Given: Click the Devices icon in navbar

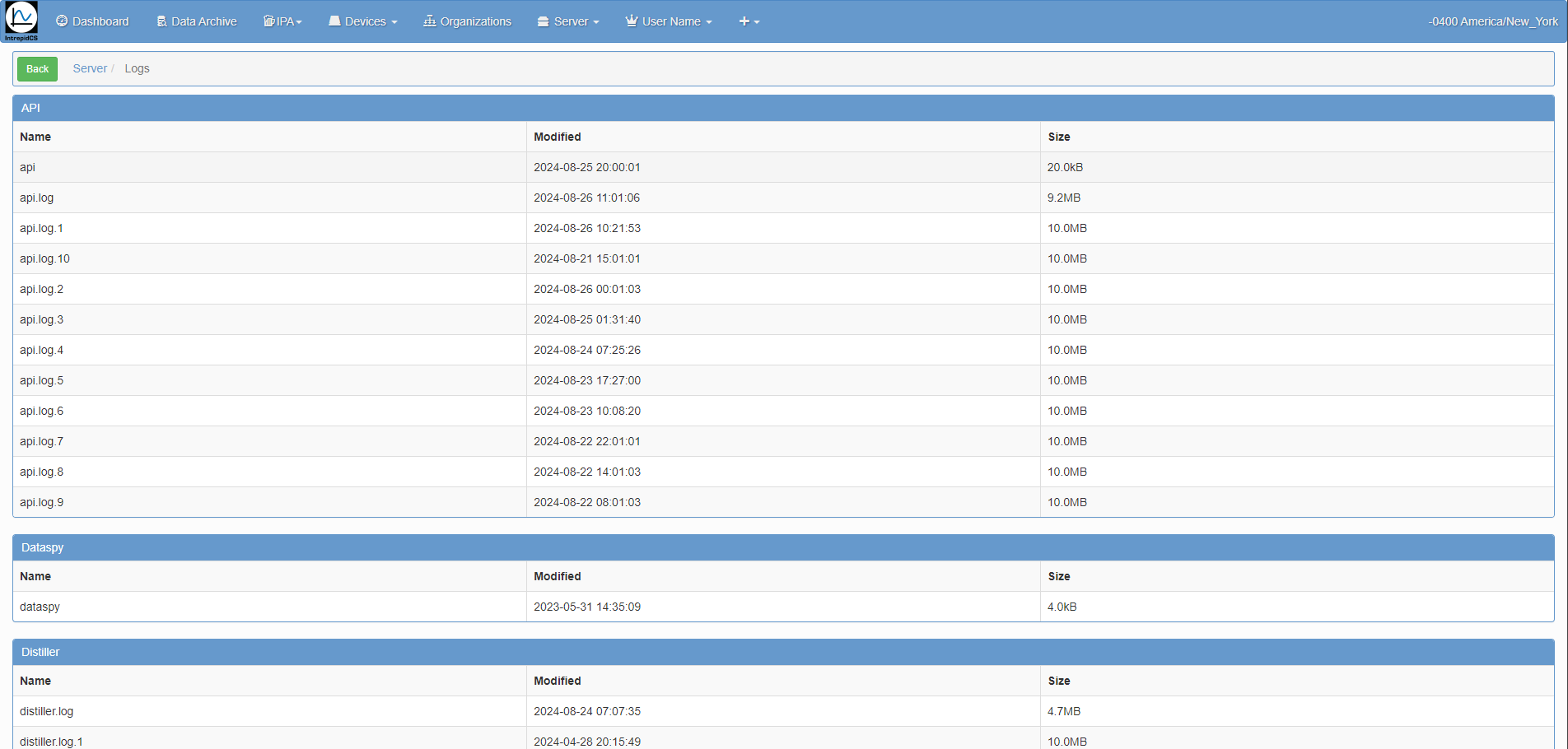Looking at the screenshot, I should click(334, 21).
